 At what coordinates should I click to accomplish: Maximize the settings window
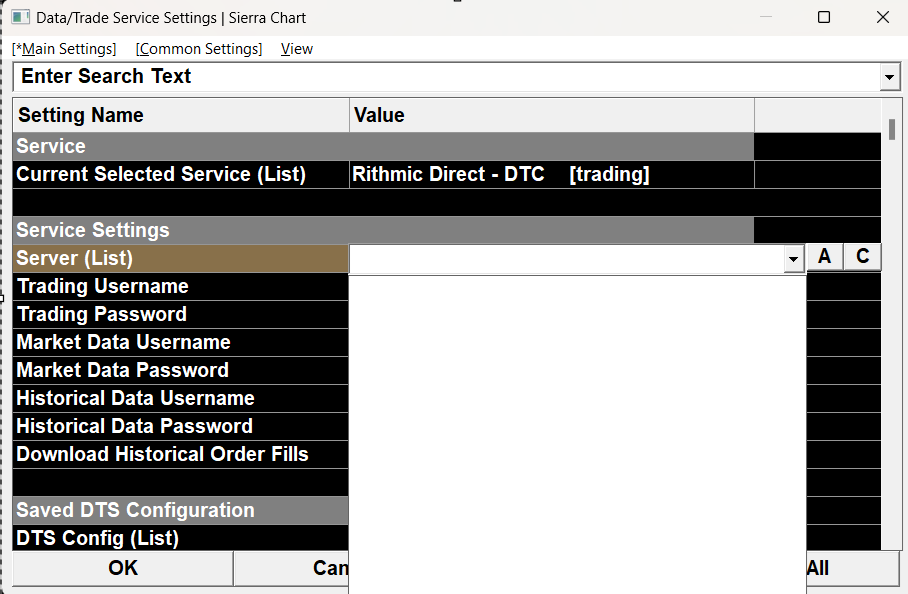(x=824, y=17)
